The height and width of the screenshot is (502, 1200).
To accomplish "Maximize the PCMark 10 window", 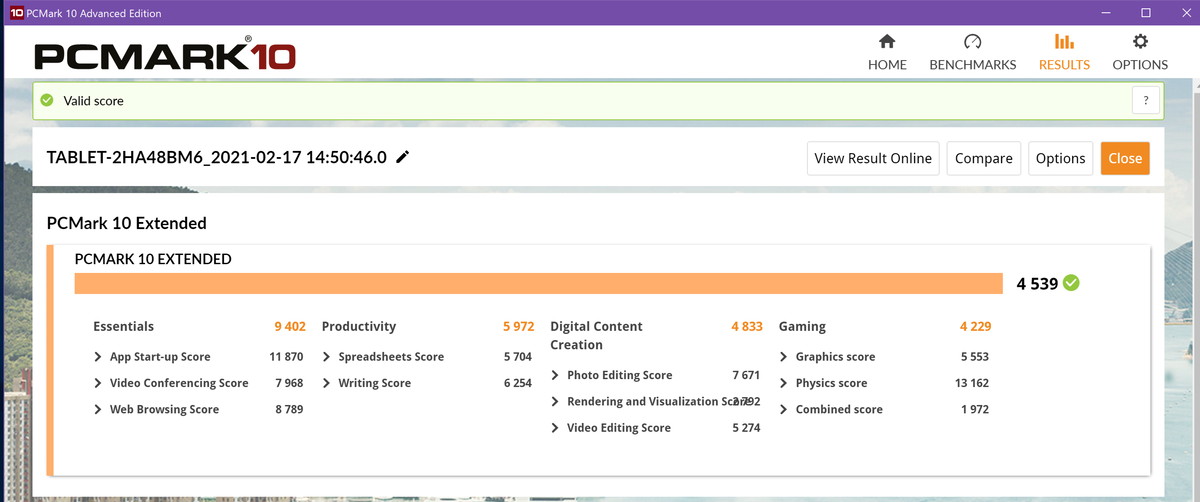I will click(x=1146, y=13).
